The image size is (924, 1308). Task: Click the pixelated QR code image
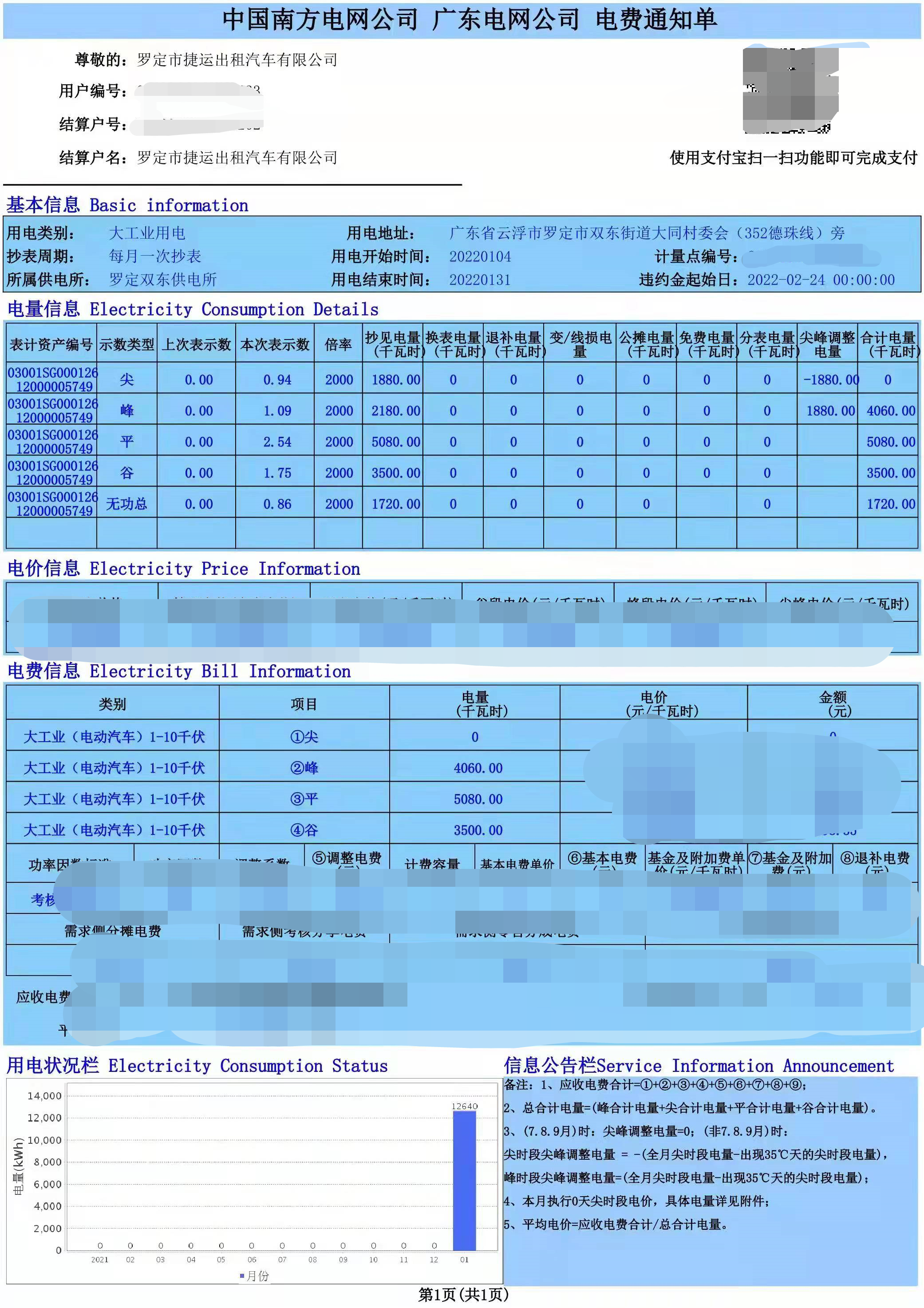[791, 90]
